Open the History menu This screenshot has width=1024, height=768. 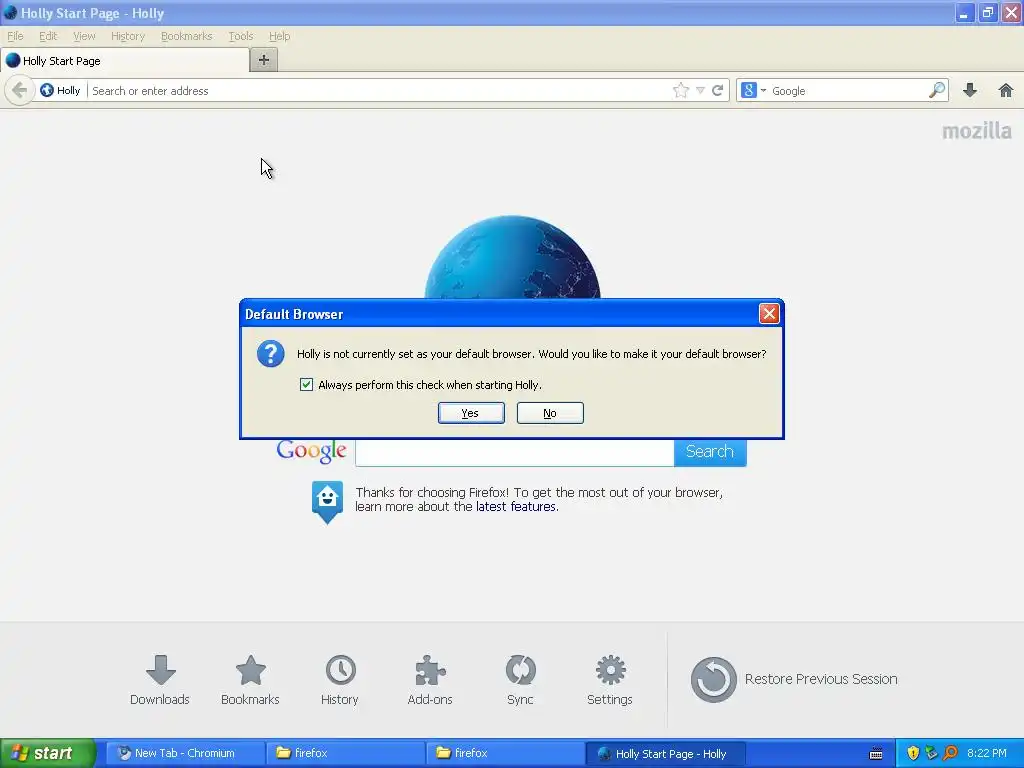128,36
